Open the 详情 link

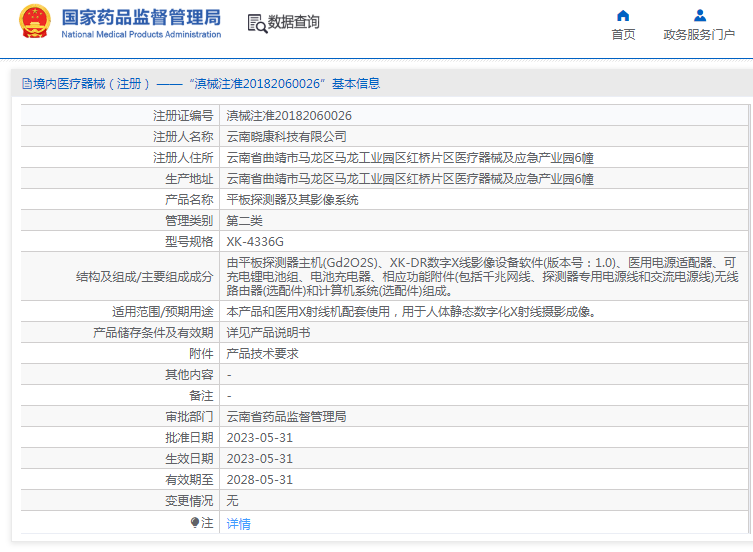[238, 524]
